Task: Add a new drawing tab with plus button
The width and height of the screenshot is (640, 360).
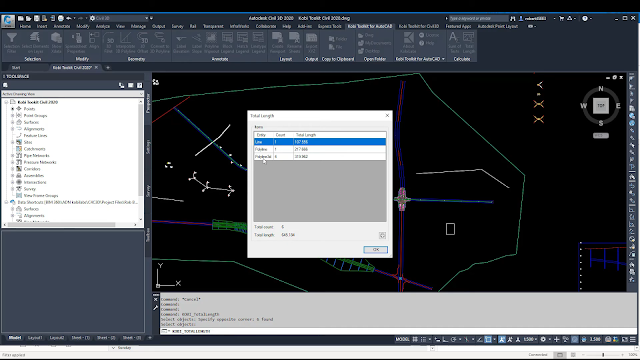Action: click(108, 68)
